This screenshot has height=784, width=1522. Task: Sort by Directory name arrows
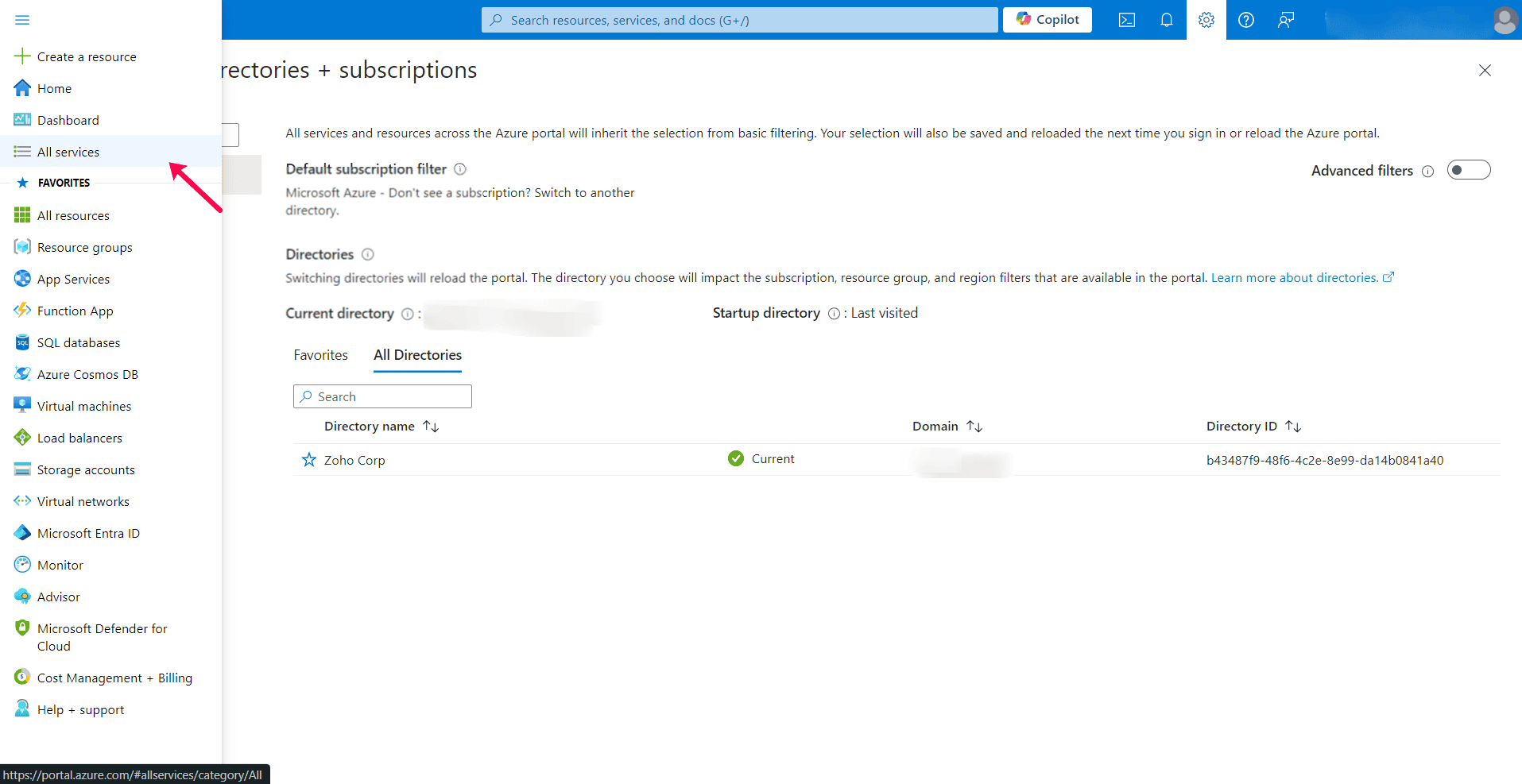(431, 427)
